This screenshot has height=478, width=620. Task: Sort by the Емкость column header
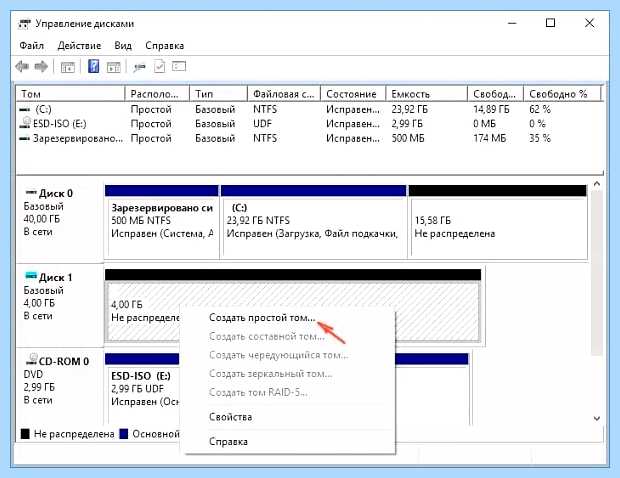pyautogui.click(x=427, y=94)
